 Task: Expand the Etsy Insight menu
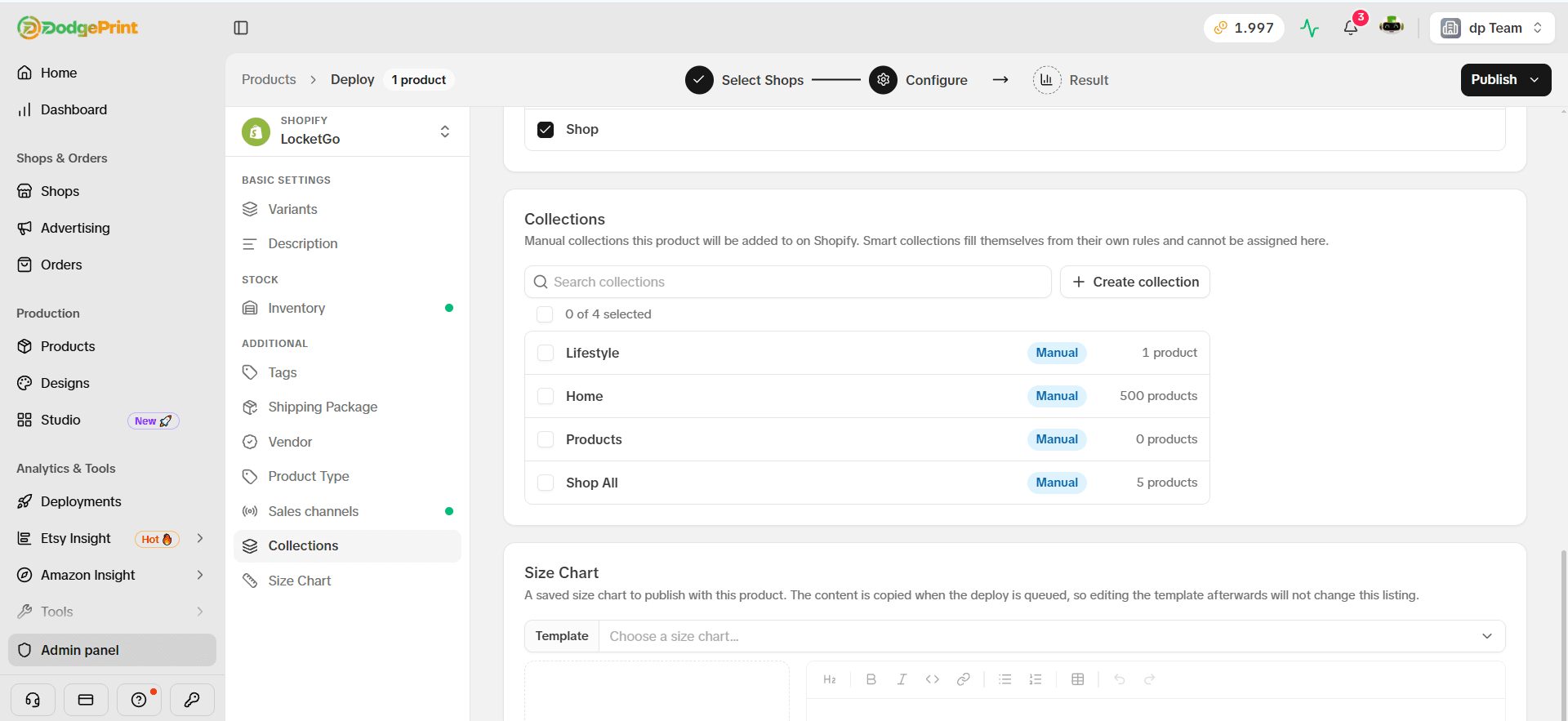(200, 538)
